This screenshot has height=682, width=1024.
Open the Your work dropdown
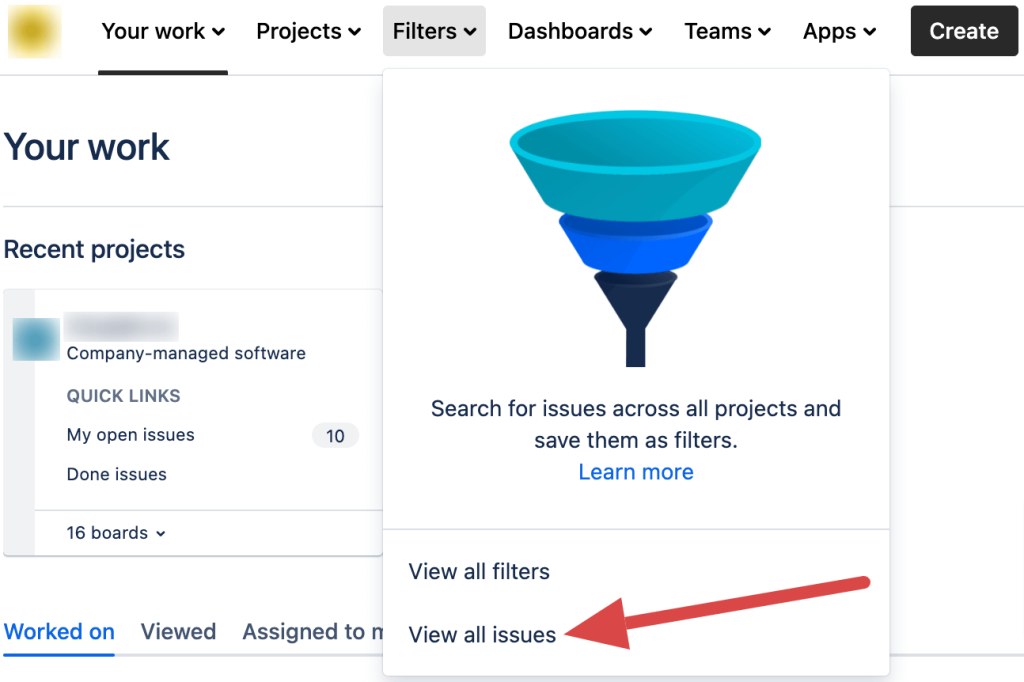[163, 31]
